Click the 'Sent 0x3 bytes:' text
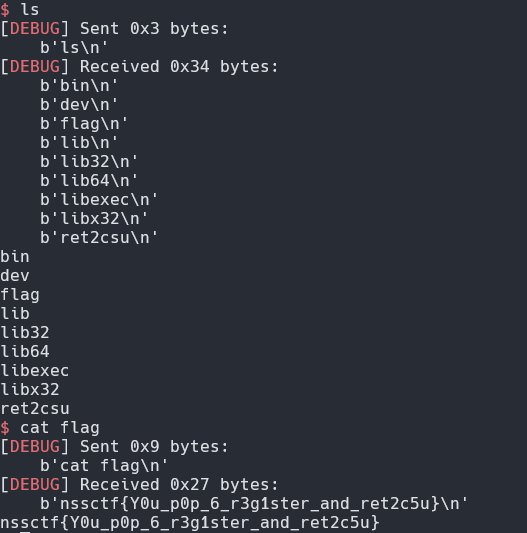 coord(154,28)
